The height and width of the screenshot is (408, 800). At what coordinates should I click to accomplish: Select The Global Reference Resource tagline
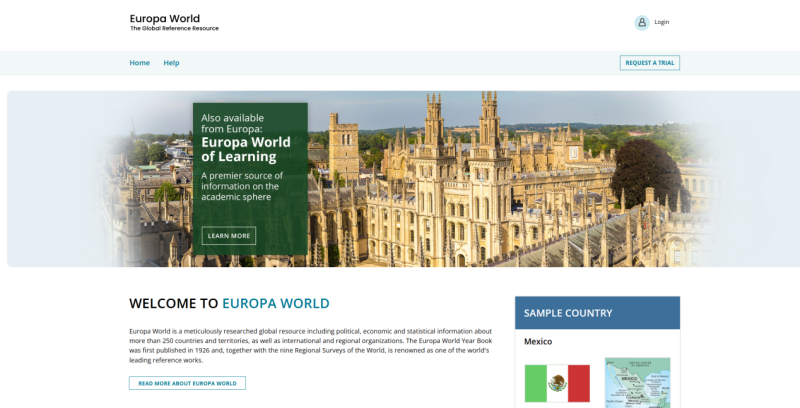[x=174, y=29]
